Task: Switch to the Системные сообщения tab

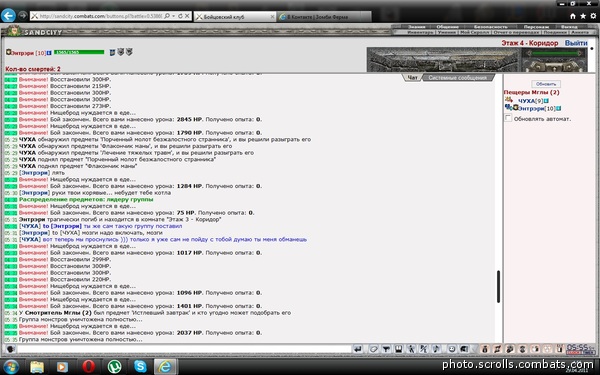Action: tap(458, 78)
